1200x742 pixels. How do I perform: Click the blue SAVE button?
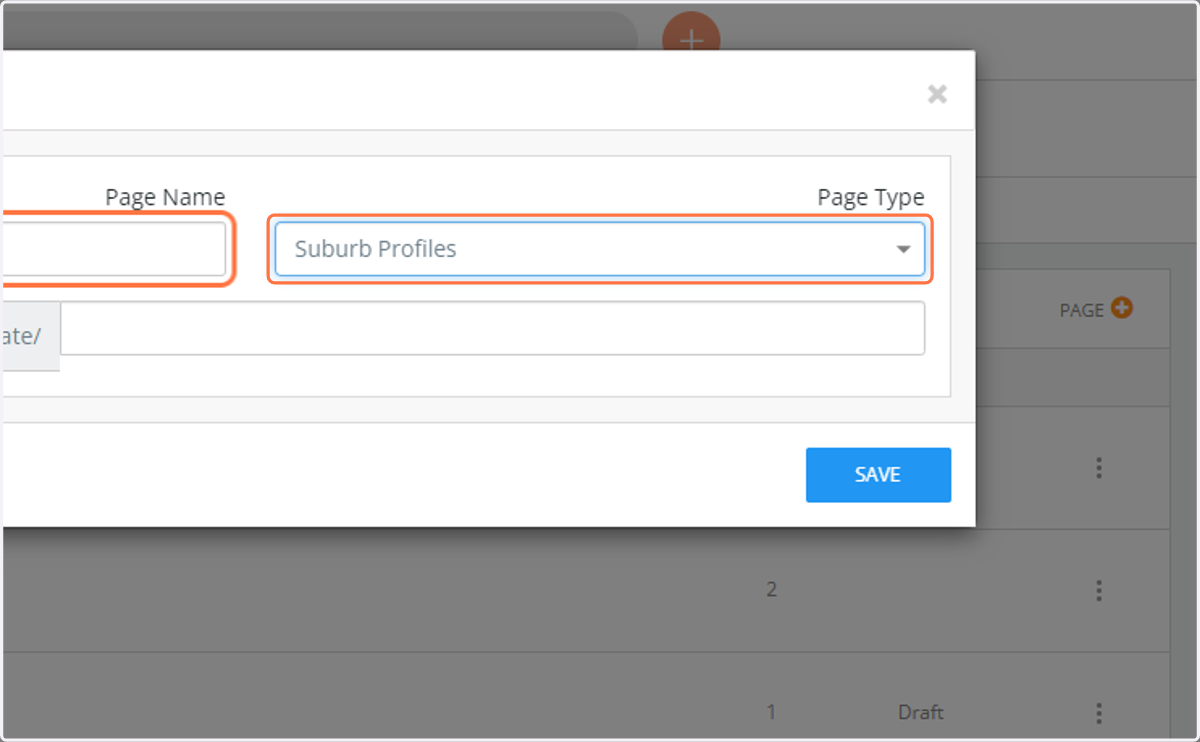tap(878, 475)
